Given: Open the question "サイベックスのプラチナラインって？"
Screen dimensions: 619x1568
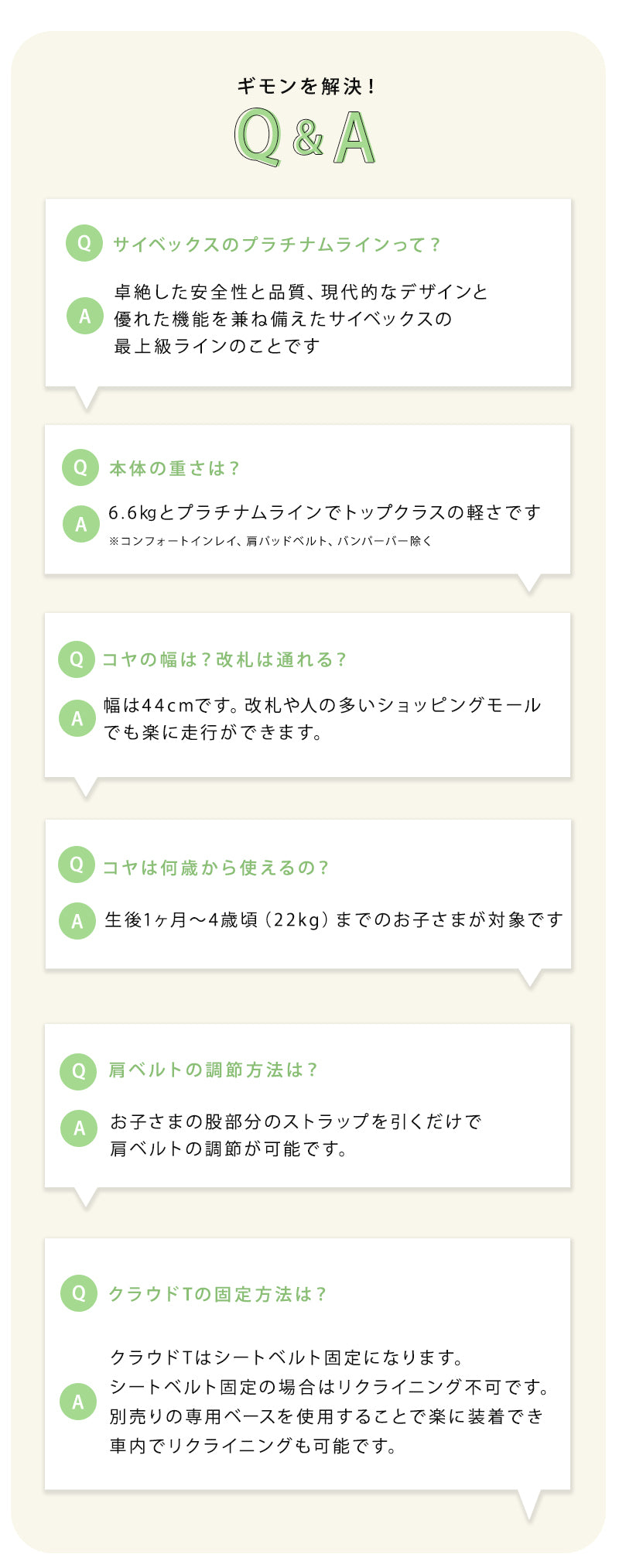Looking at the screenshot, I should point(276,245).
